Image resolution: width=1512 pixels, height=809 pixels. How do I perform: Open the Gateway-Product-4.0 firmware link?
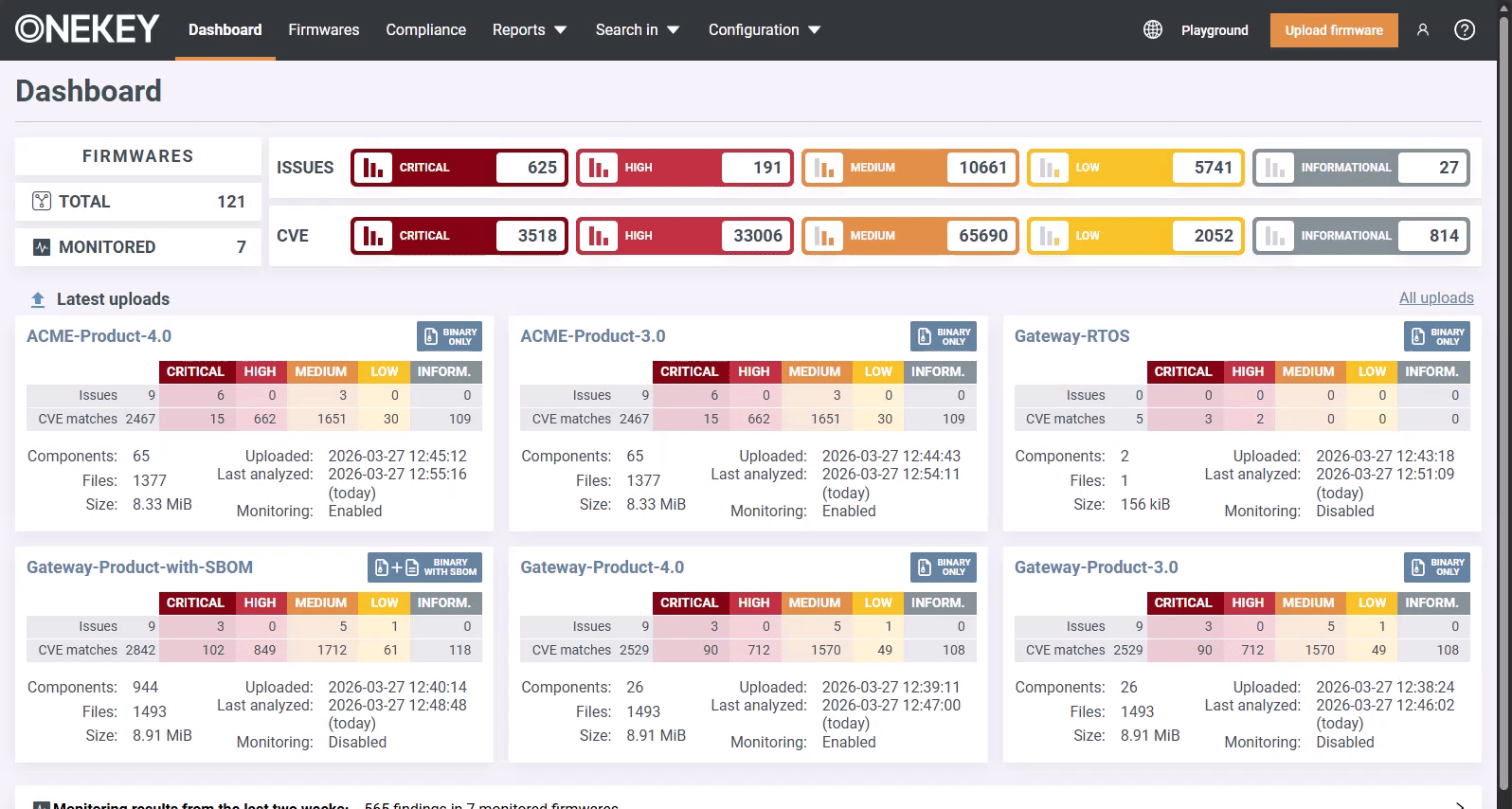pos(602,567)
